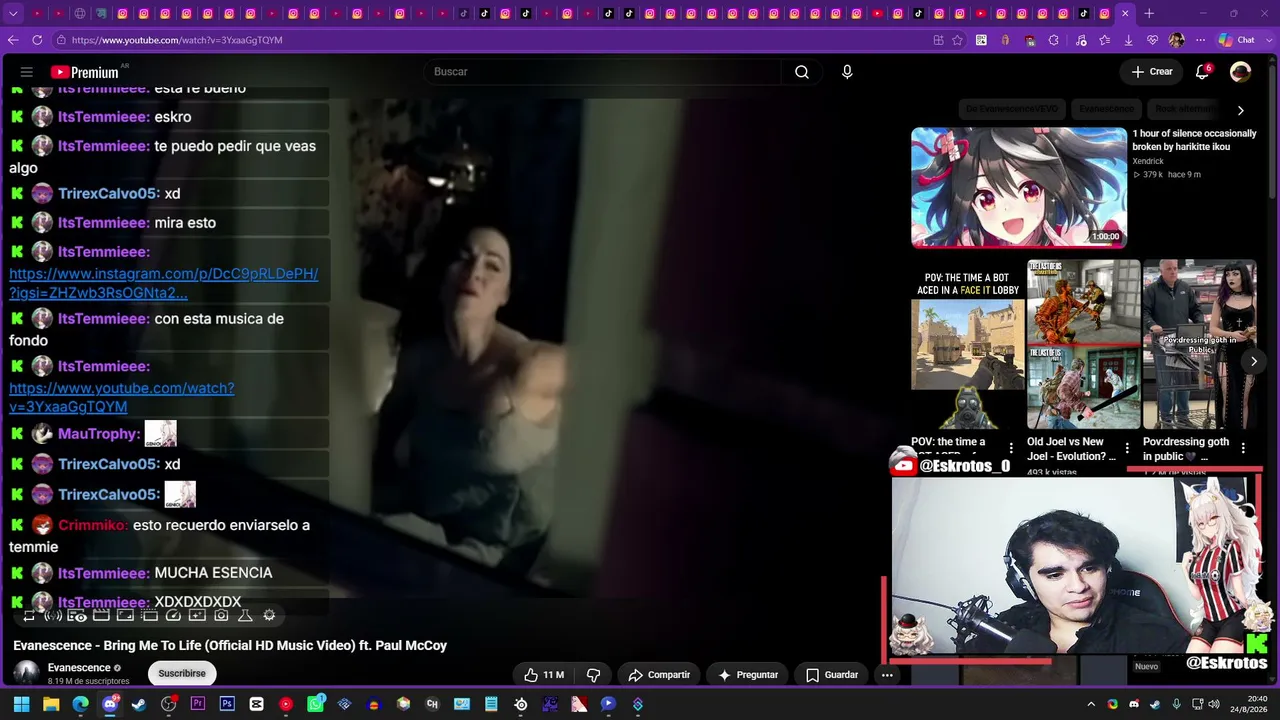Click the YouTube search magnifier button

click(802, 72)
